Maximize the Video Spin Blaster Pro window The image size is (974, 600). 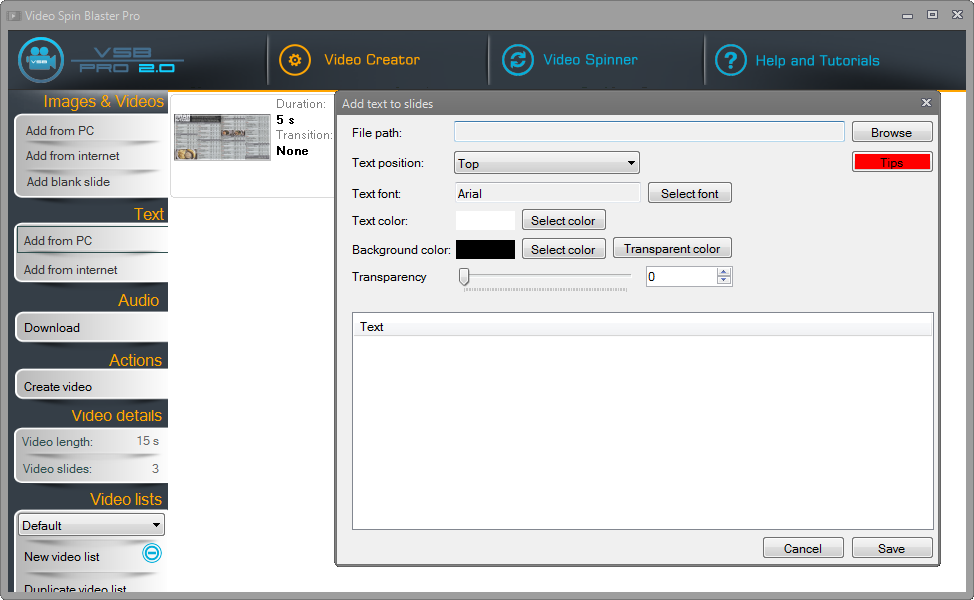pos(932,15)
